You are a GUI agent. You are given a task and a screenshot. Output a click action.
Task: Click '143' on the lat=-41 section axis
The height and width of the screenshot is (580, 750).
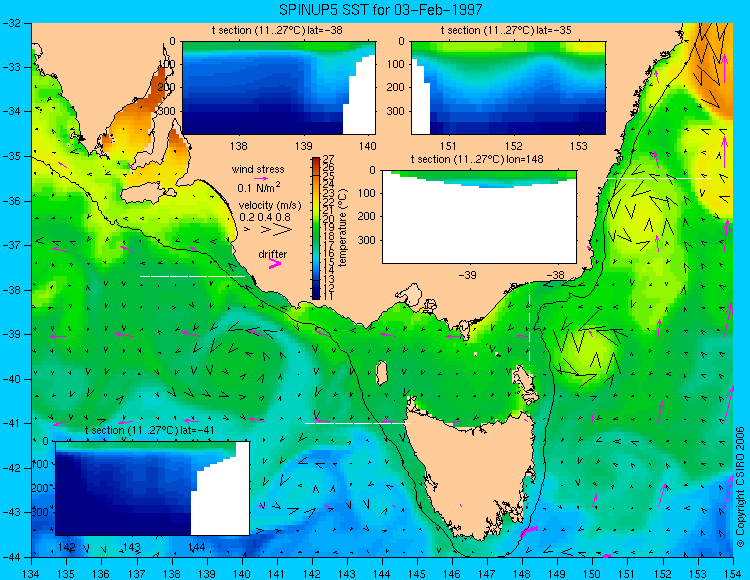click(x=132, y=547)
